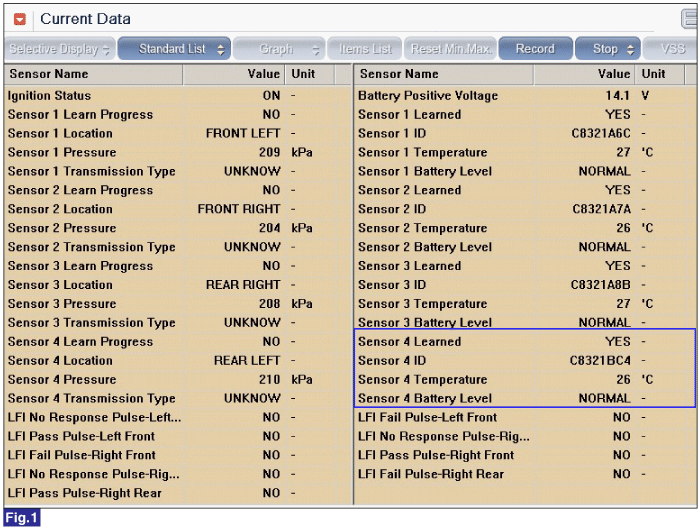Select Sensor 4 ID row
Screen dimensions: 700x529
tap(525, 361)
